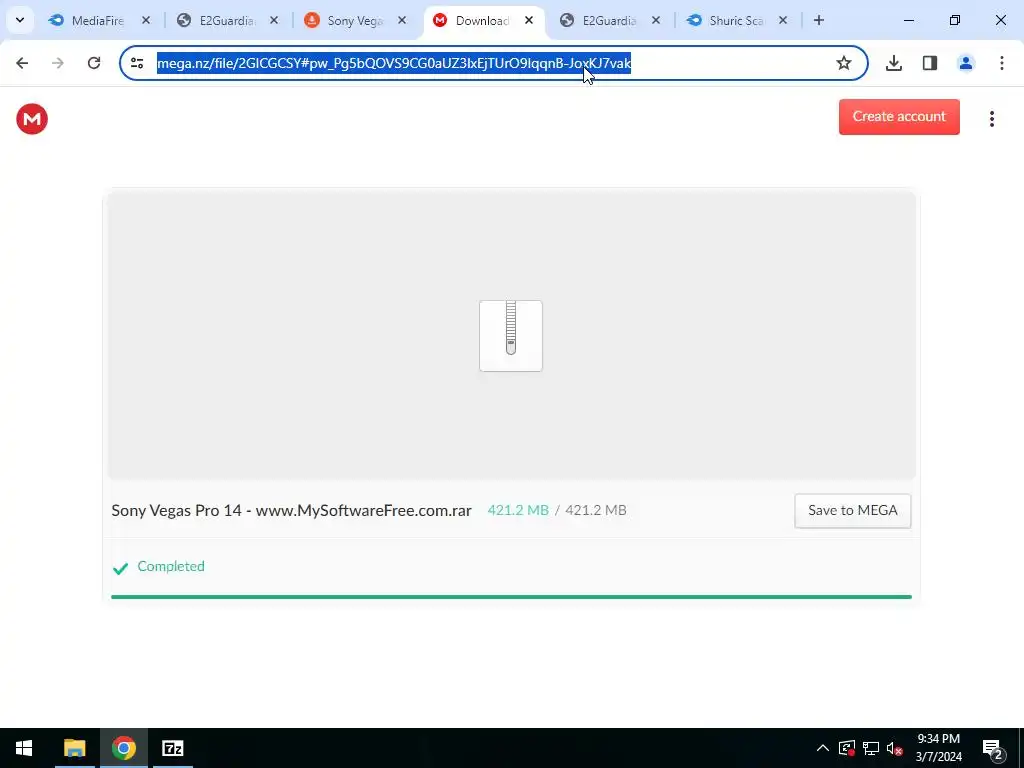Screen dimensions: 1024x768
Task: Open Chrome downloads tray
Action: [x=894, y=63]
